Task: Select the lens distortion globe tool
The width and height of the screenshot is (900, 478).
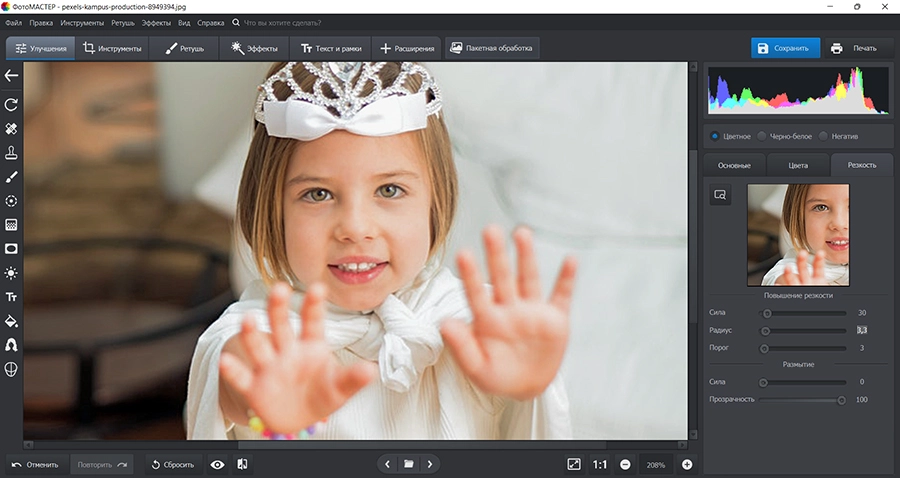Action: (11, 369)
